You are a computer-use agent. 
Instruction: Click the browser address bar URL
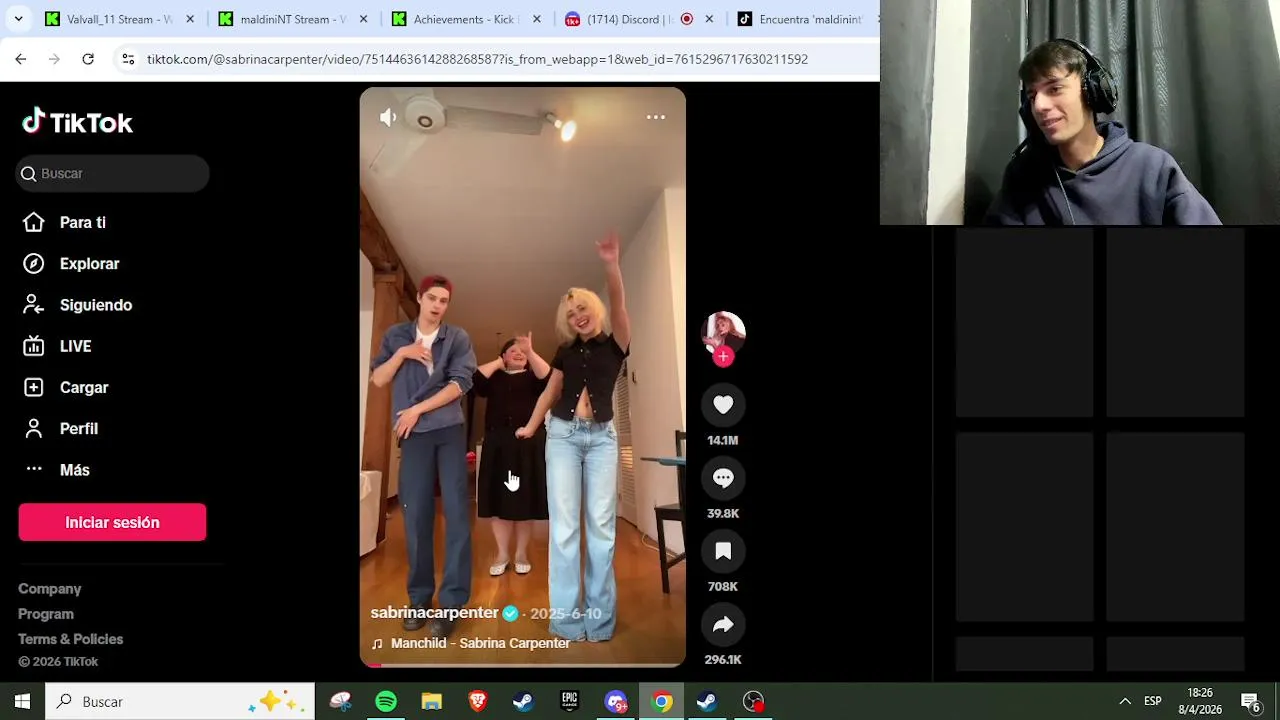click(477, 59)
